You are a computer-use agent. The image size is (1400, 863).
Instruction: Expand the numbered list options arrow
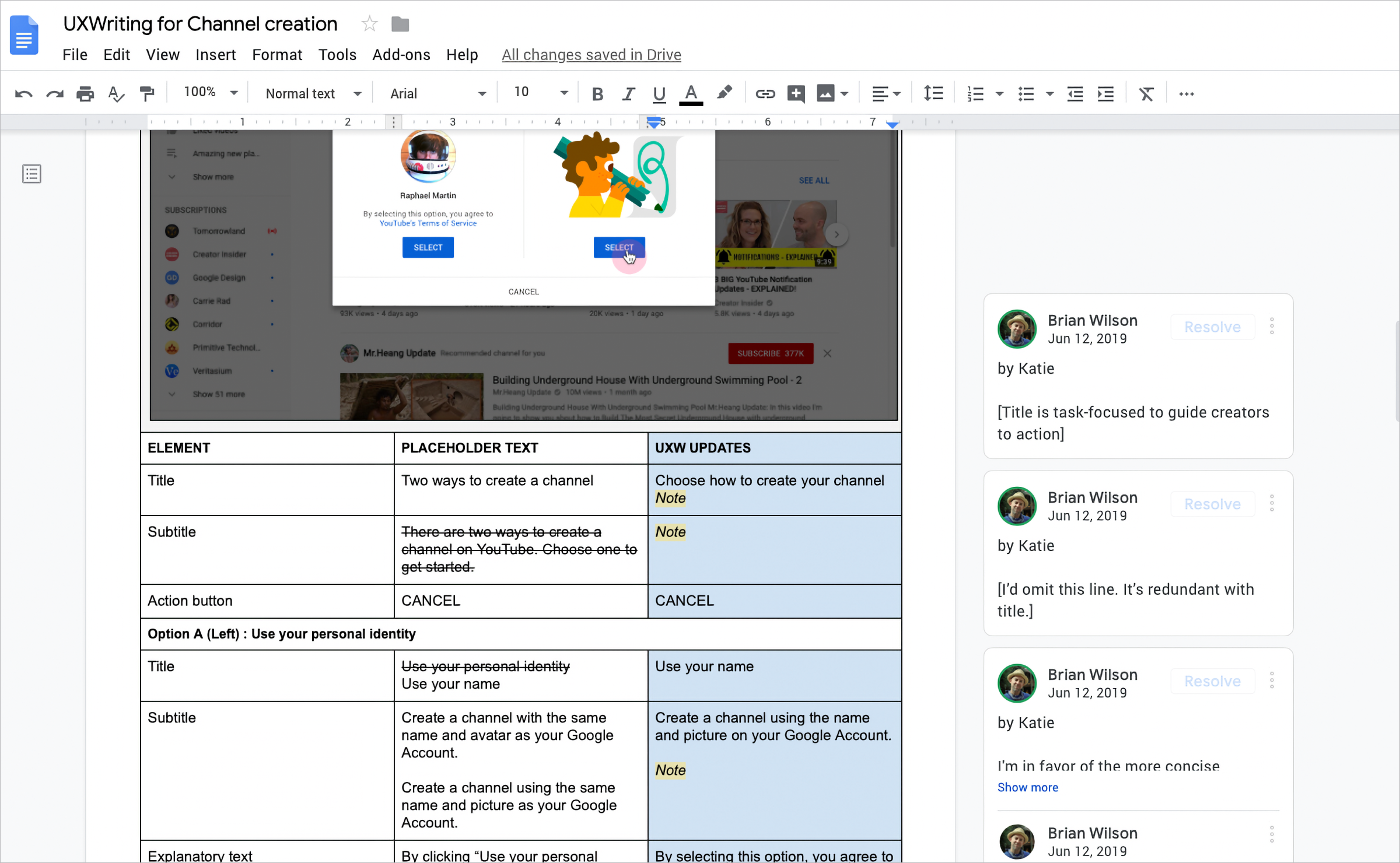[999, 94]
